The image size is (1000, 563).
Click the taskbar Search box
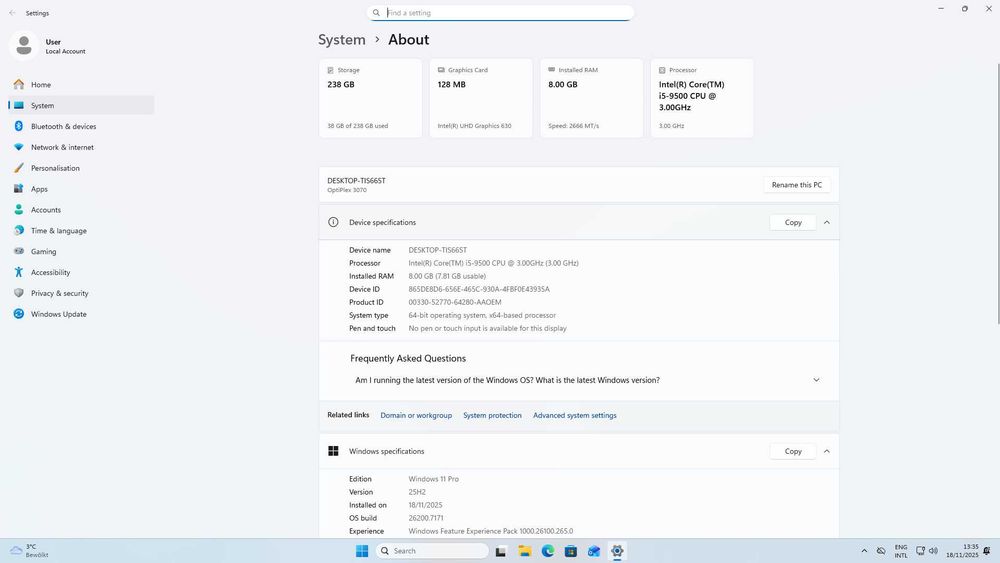(x=432, y=551)
